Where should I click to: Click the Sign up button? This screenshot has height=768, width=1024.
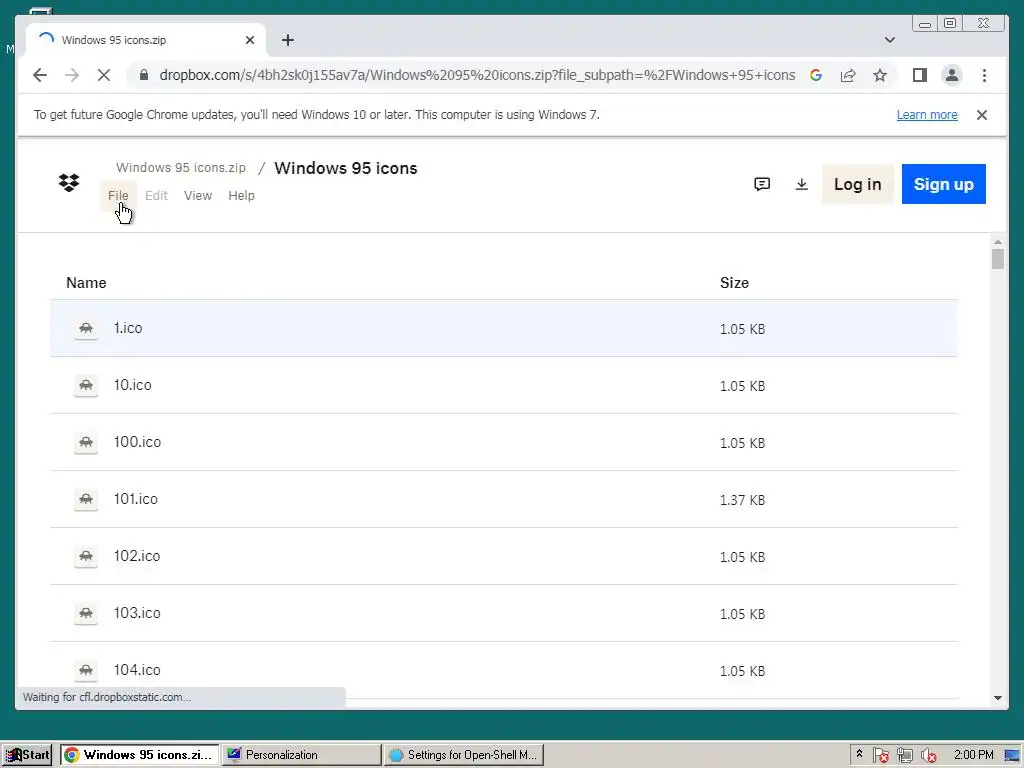tap(944, 184)
